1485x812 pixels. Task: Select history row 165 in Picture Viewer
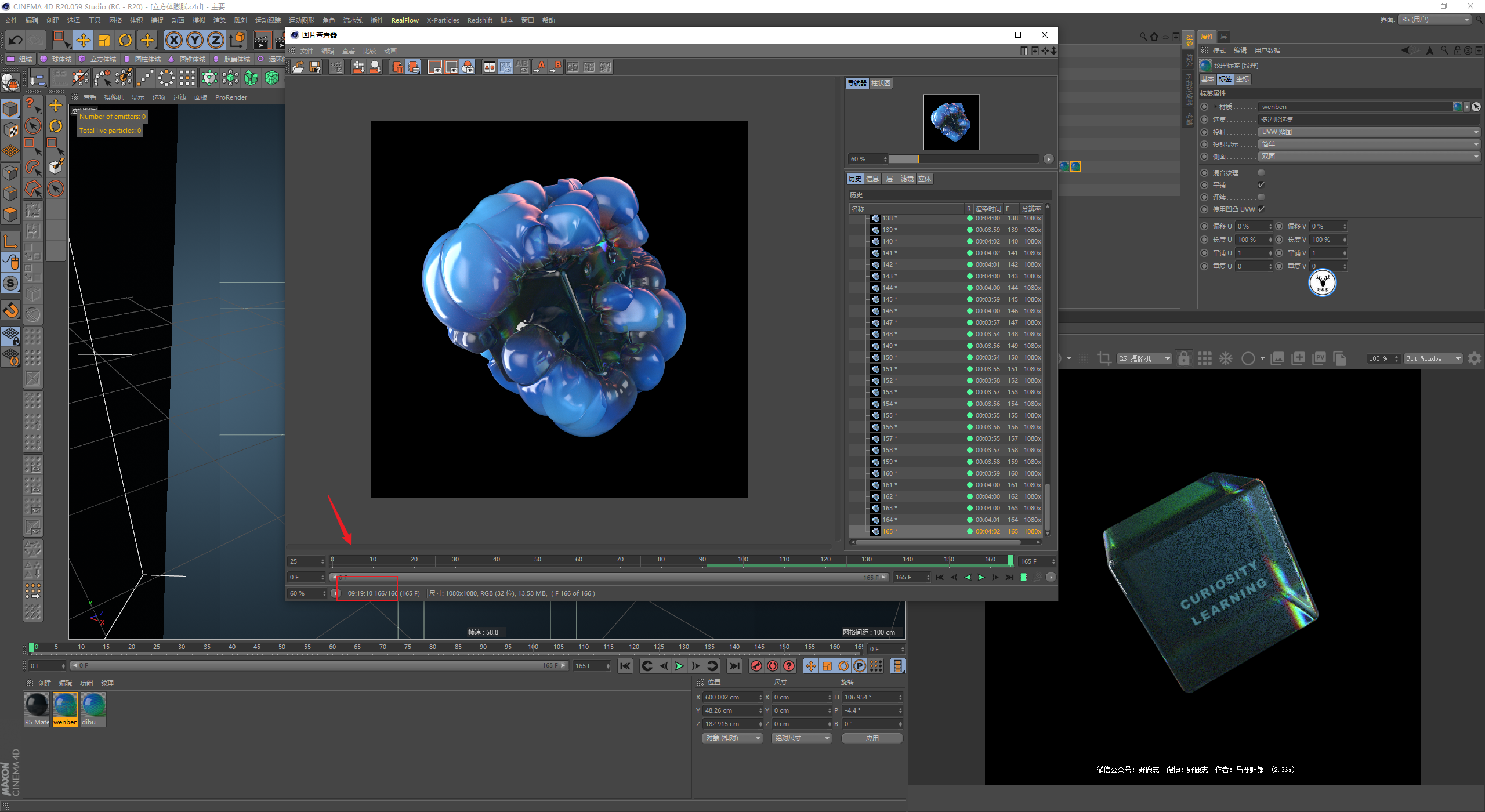point(946,531)
